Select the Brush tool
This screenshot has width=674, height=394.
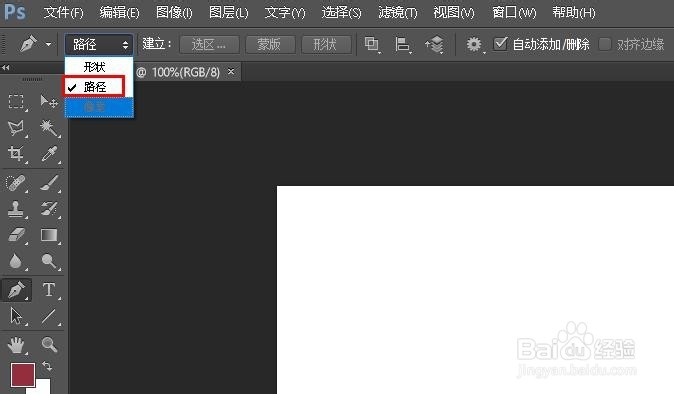click(49, 183)
